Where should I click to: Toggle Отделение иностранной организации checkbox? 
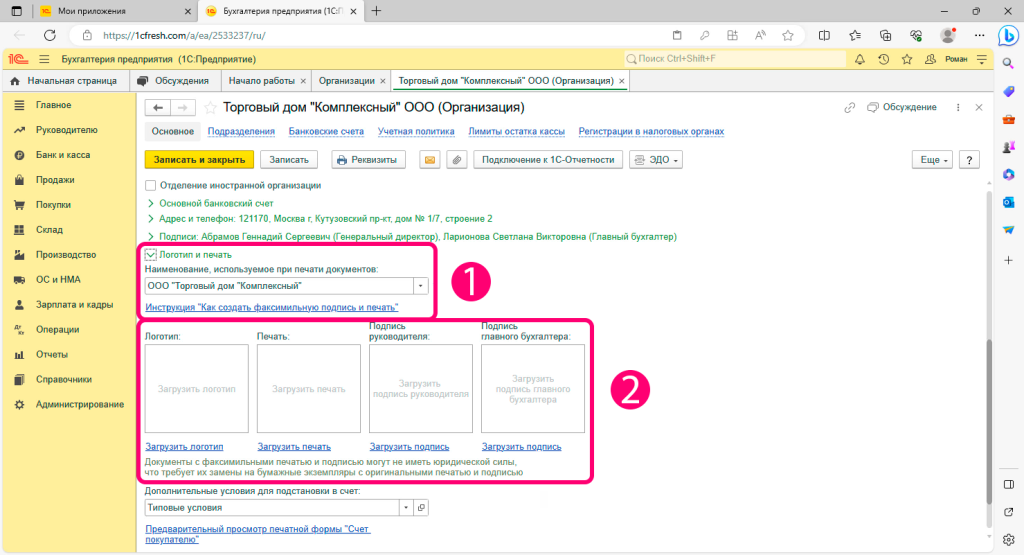point(151,185)
